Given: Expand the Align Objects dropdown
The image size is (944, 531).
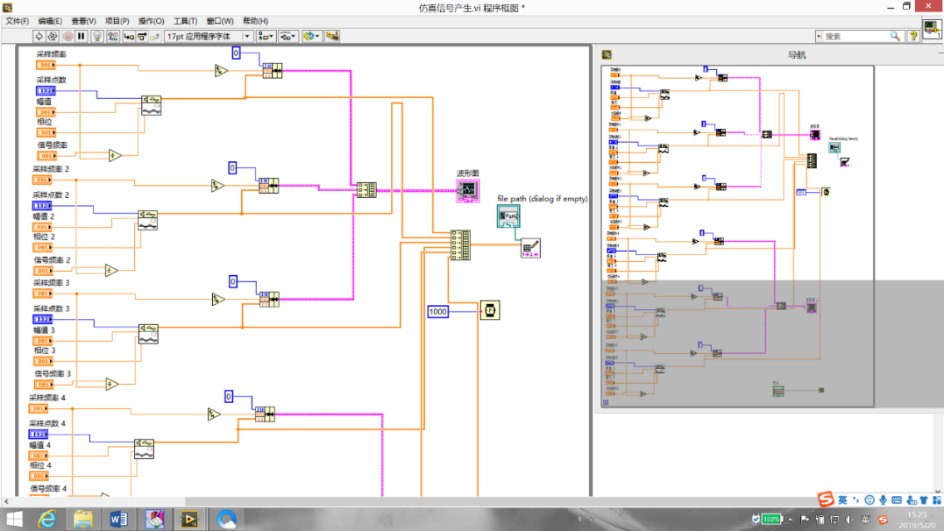Looking at the screenshot, I should [267, 36].
